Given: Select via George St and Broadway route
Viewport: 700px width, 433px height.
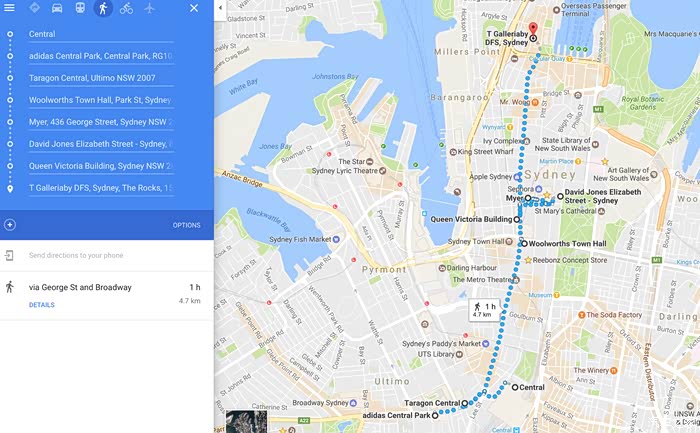Looking at the screenshot, I should point(107,295).
